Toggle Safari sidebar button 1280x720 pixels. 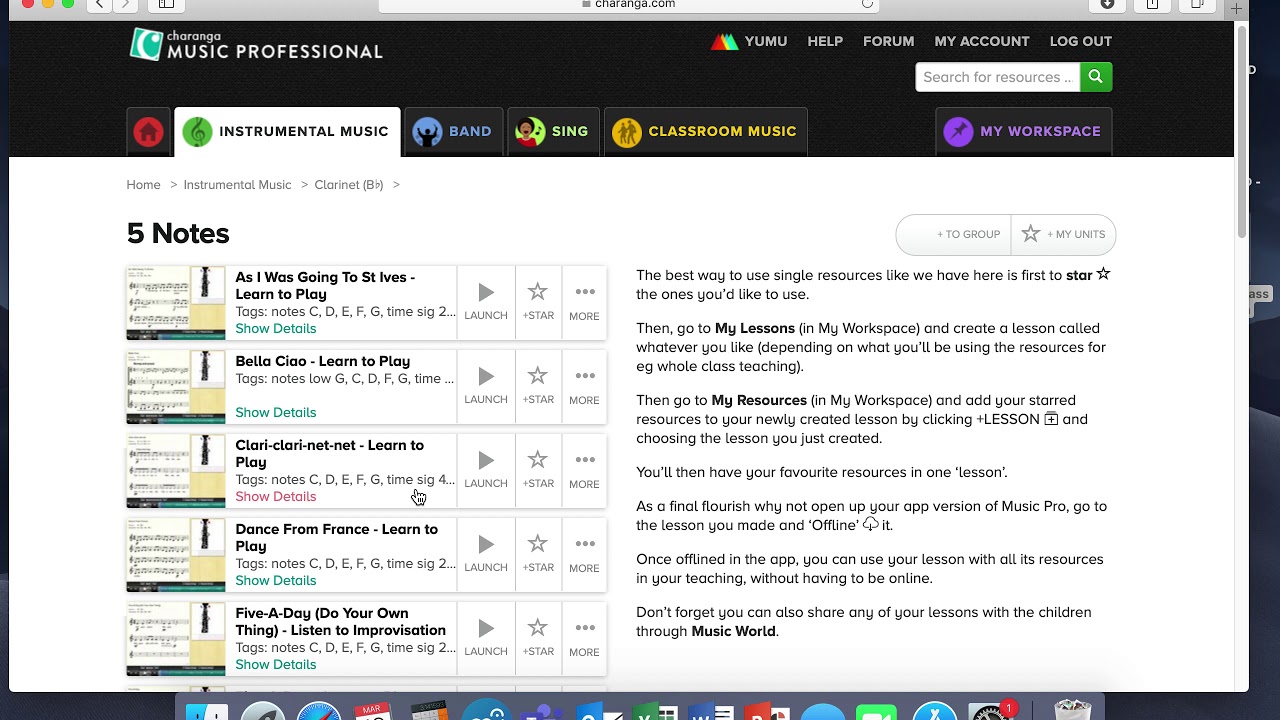click(x=166, y=4)
